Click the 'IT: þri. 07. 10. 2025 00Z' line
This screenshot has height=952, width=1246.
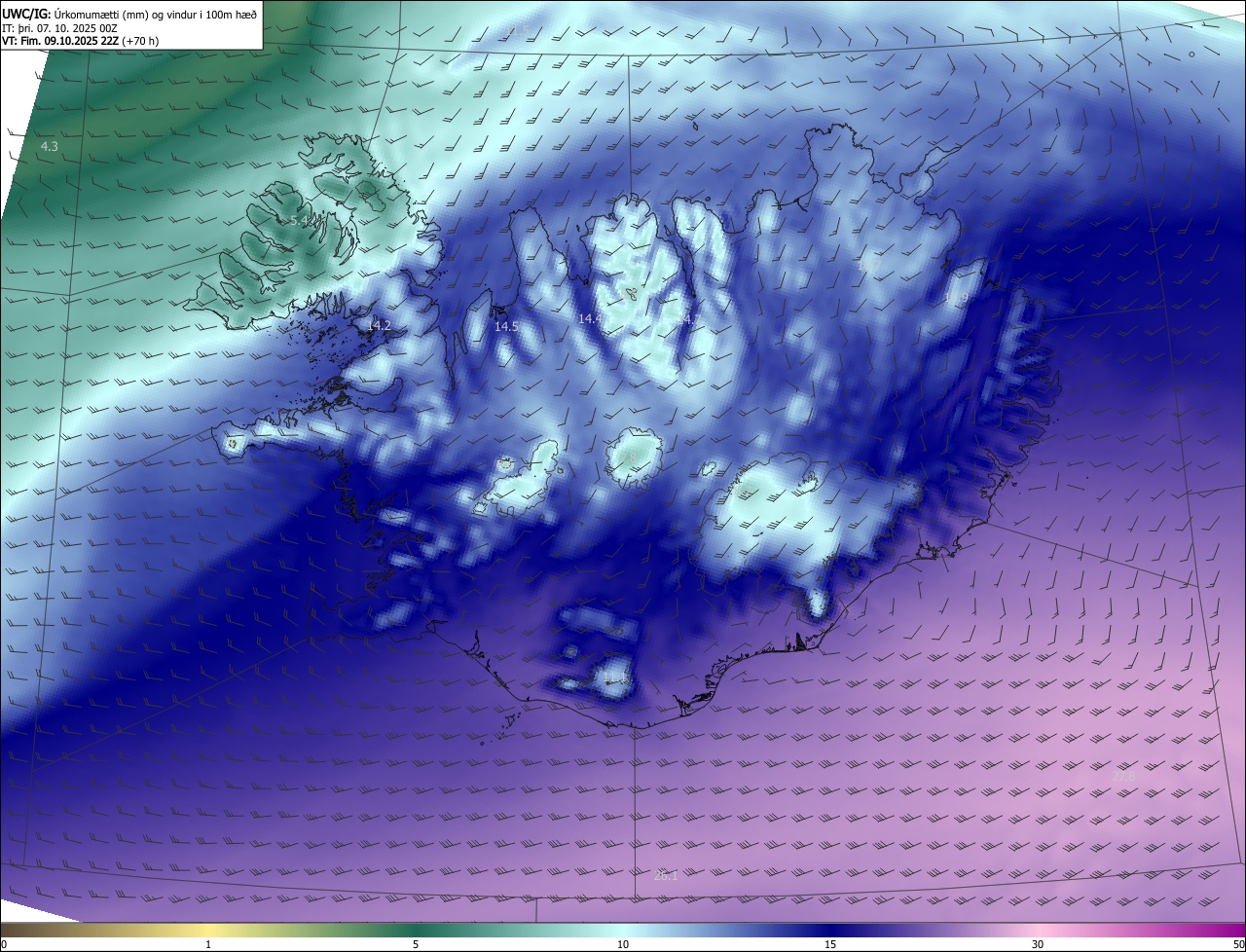point(60,29)
